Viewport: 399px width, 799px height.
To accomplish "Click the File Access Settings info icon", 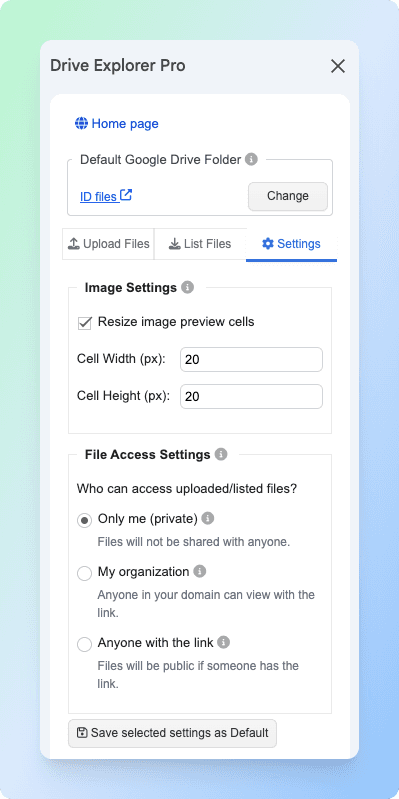I will click(221, 454).
